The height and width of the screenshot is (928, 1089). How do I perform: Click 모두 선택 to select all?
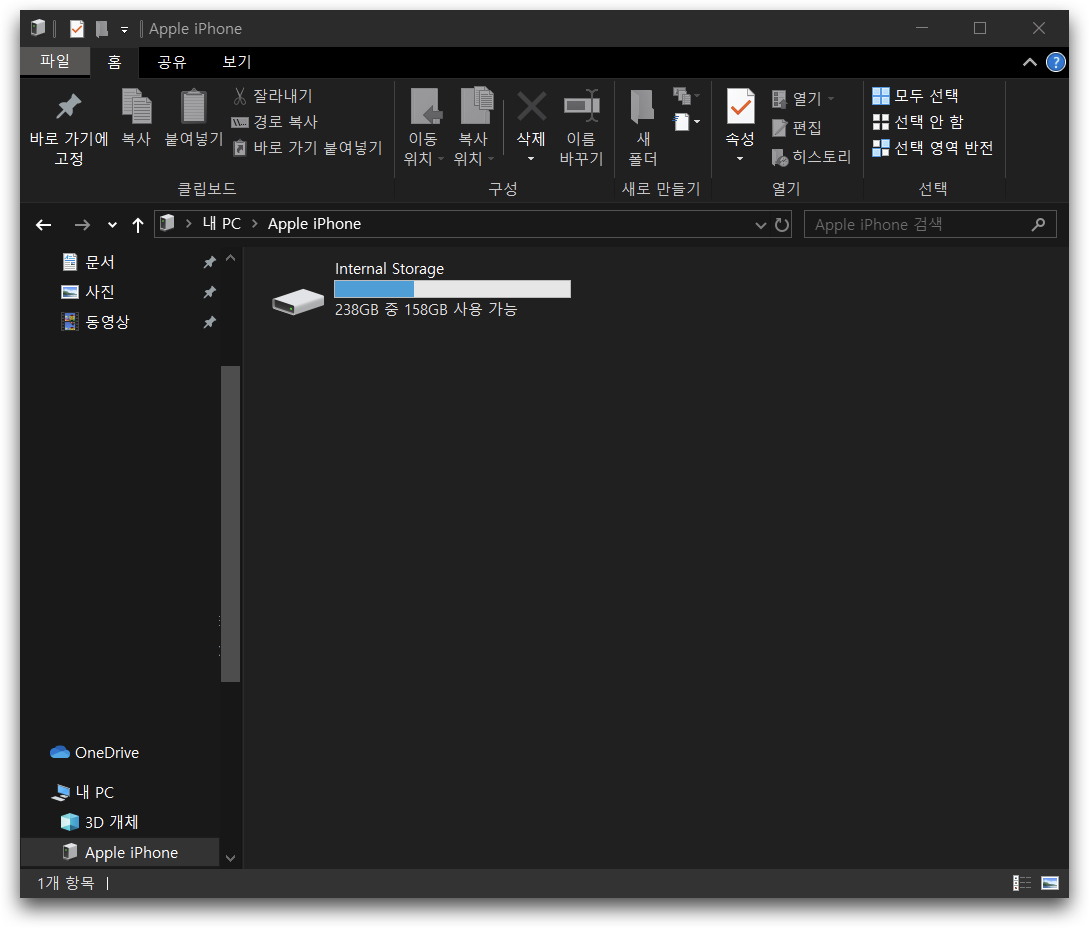(x=915, y=96)
